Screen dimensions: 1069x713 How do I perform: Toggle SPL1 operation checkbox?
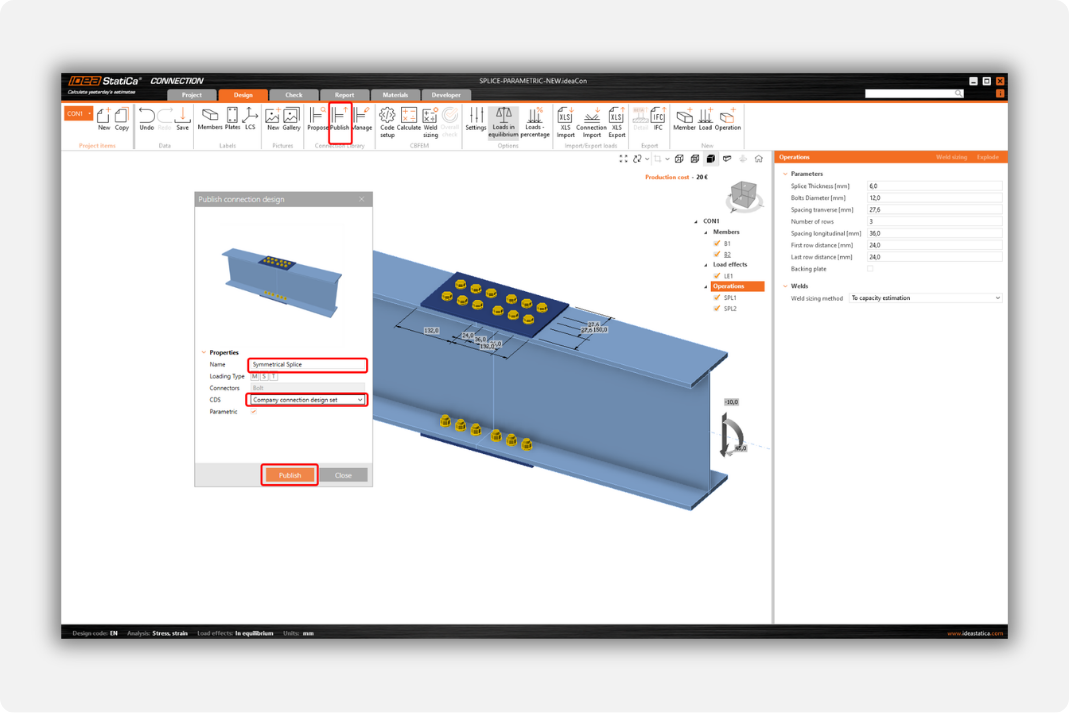[x=717, y=297]
